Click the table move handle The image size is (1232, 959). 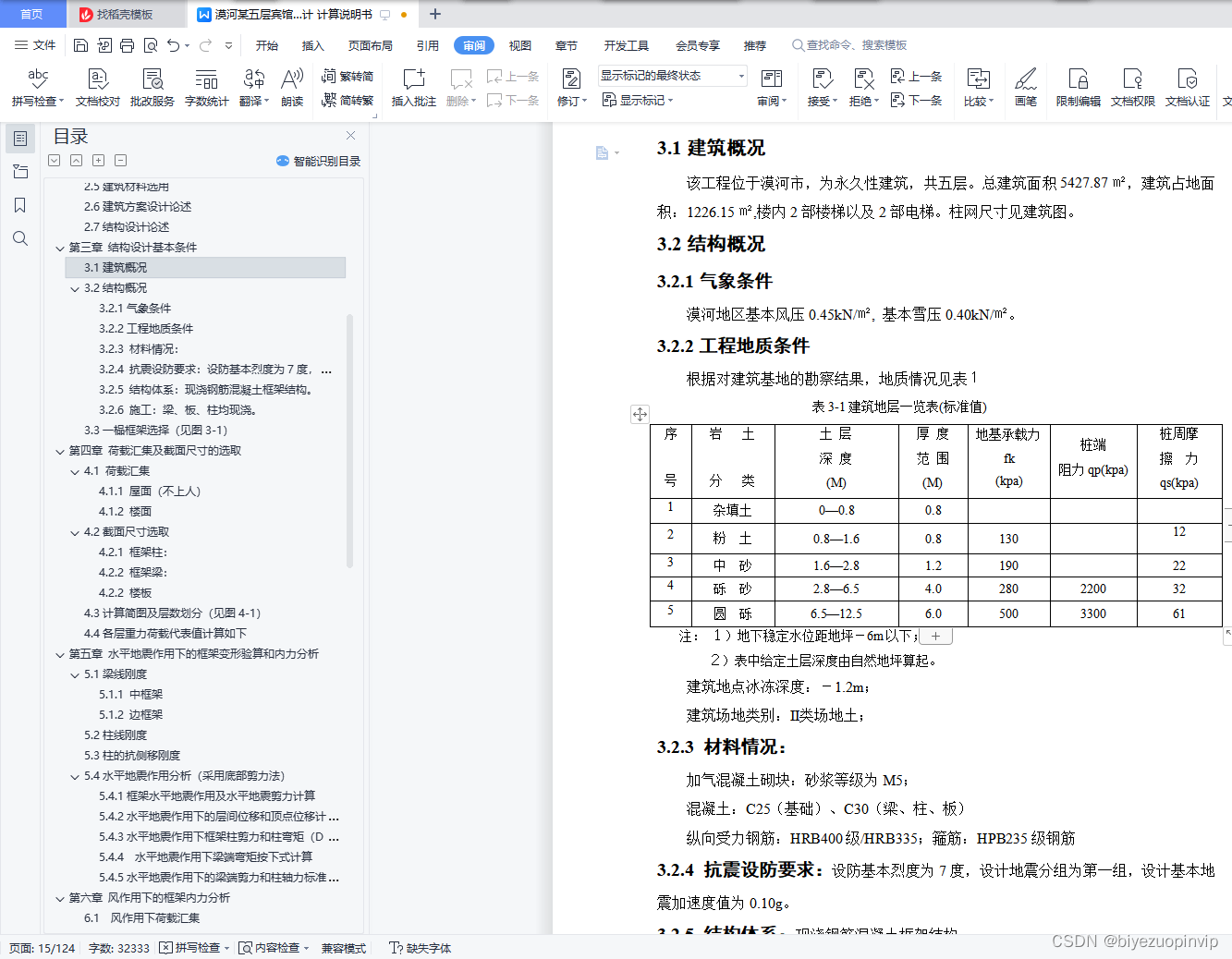click(x=640, y=414)
